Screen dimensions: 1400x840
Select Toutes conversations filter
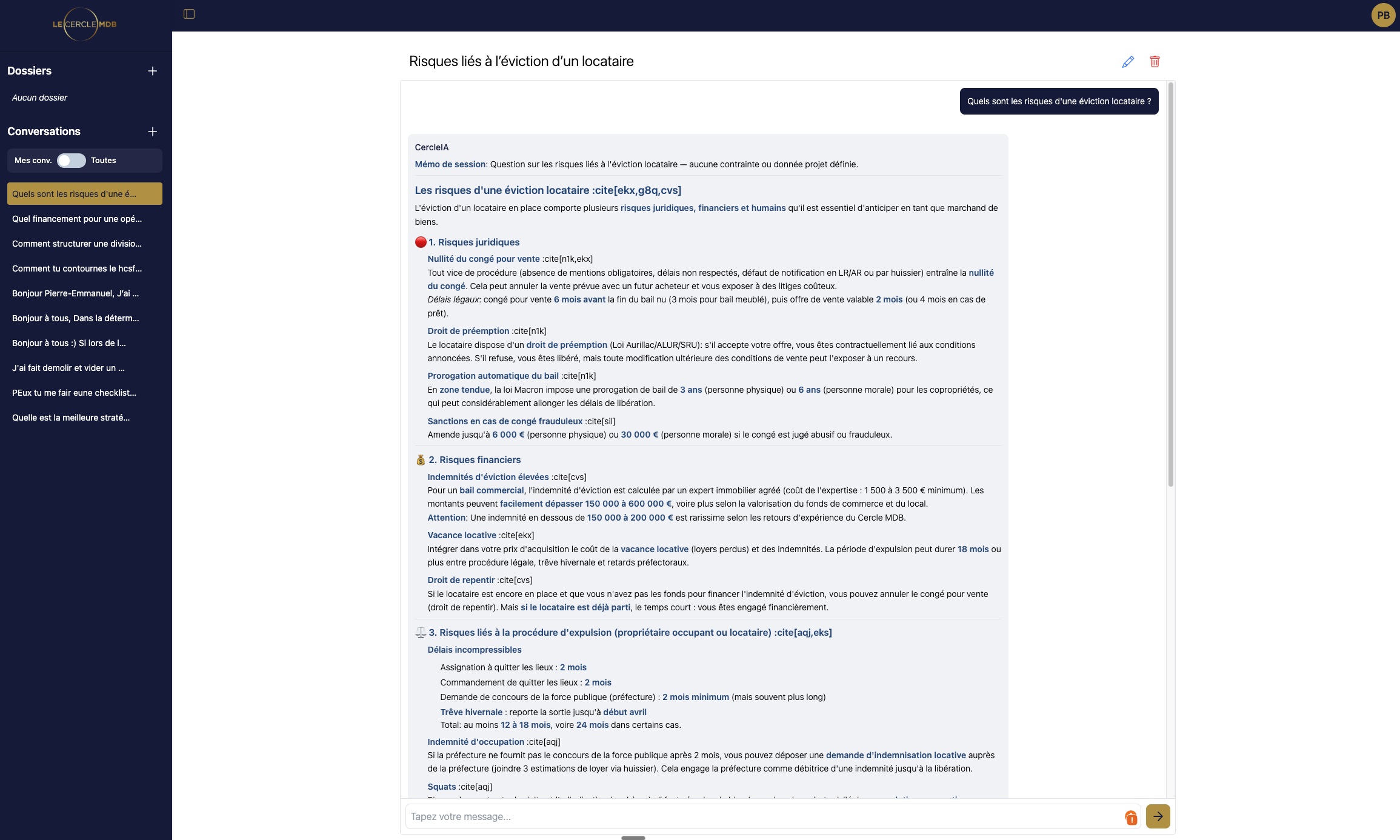click(x=104, y=160)
